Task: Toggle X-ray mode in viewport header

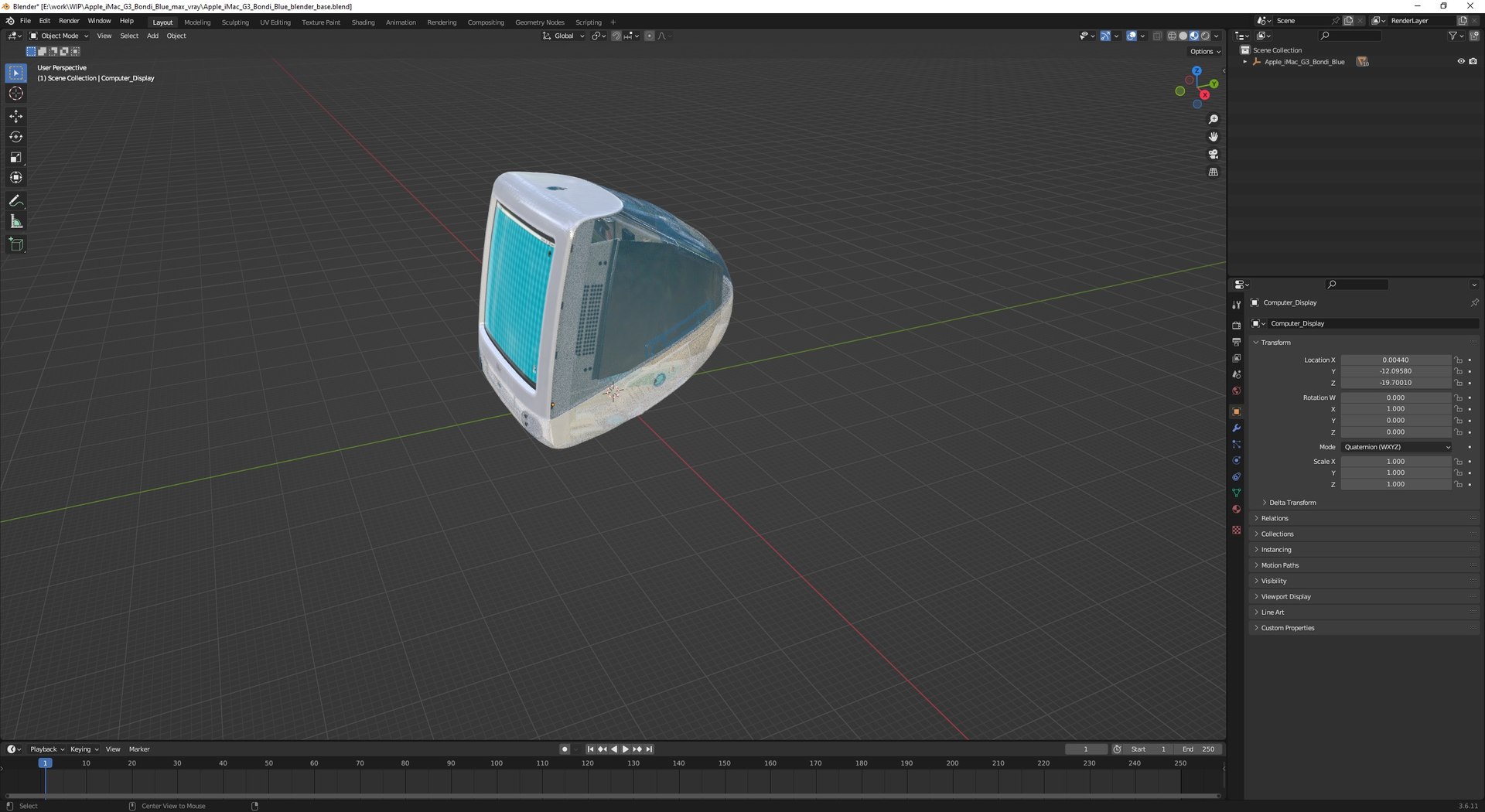Action: click(1157, 36)
